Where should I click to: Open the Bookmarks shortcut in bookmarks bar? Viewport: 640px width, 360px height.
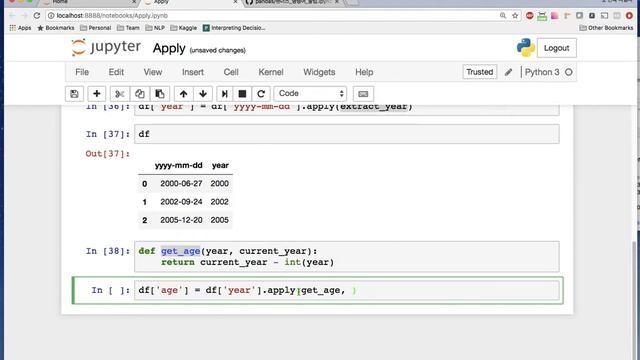coord(56,28)
